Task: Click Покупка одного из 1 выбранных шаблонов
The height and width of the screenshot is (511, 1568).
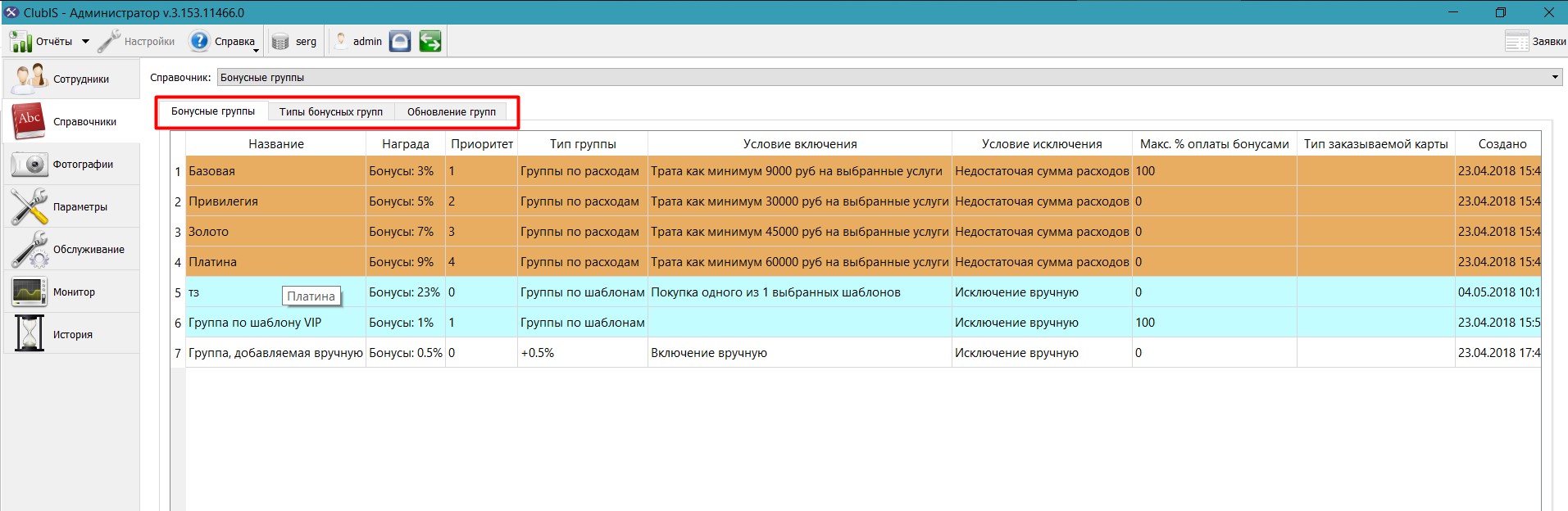Action: (800, 292)
